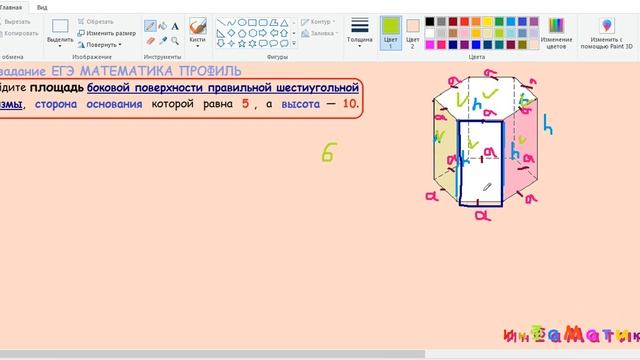Choose the Six-point star shape
The width and height of the screenshot is (640, 360).
(253, 43)
